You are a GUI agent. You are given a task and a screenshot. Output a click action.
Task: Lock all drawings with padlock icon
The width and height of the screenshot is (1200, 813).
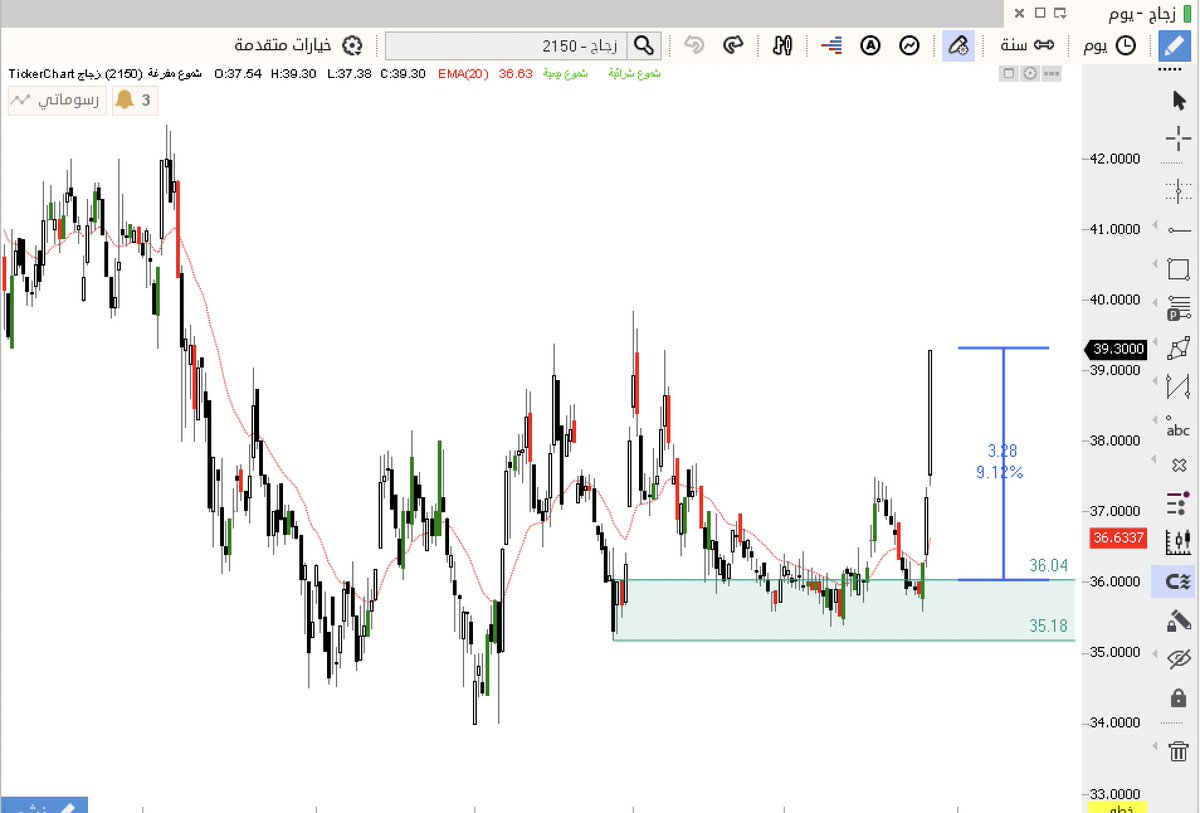click(x=1178, y=697)
